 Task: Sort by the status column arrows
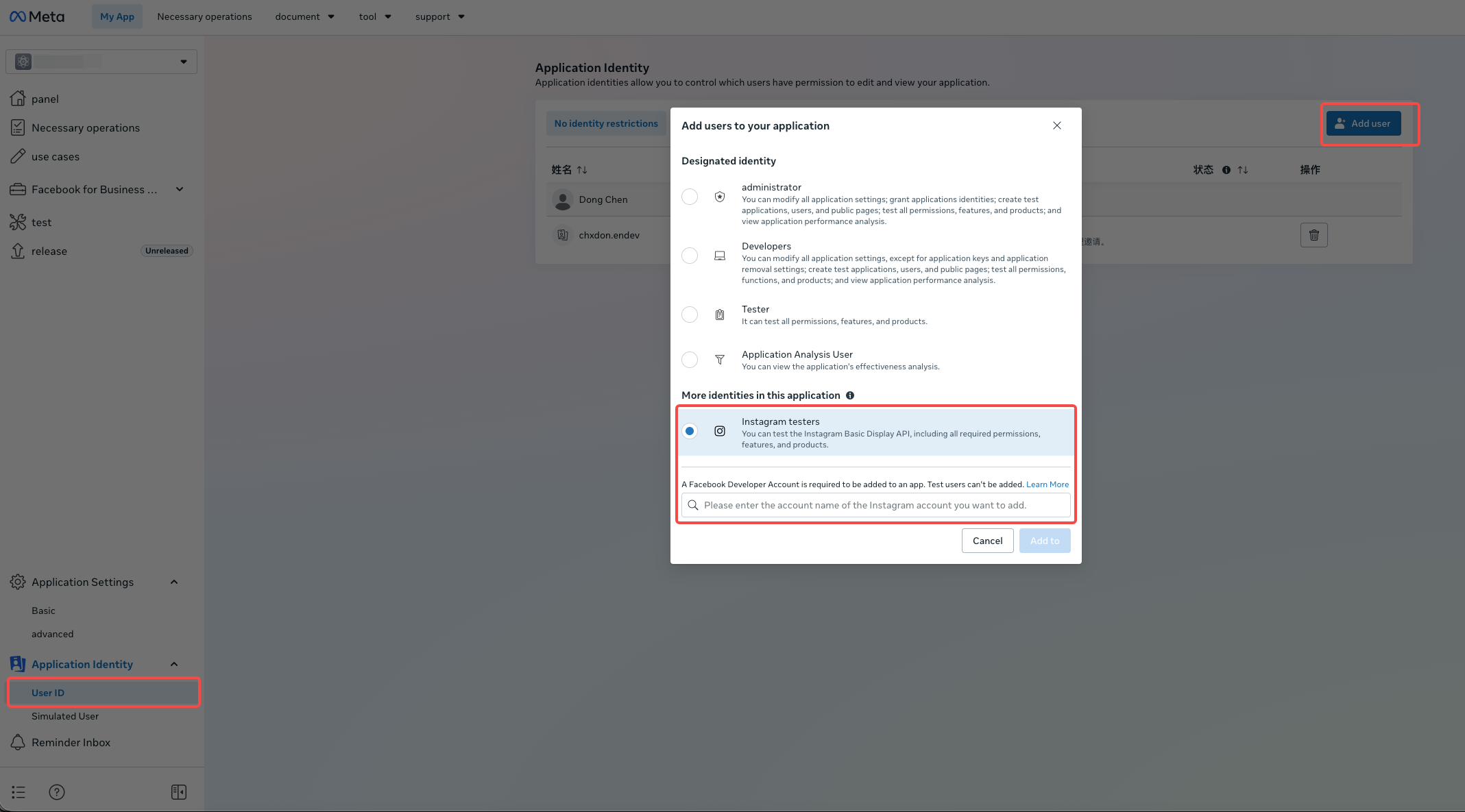pyautogui.click(x=1243, y=170)
